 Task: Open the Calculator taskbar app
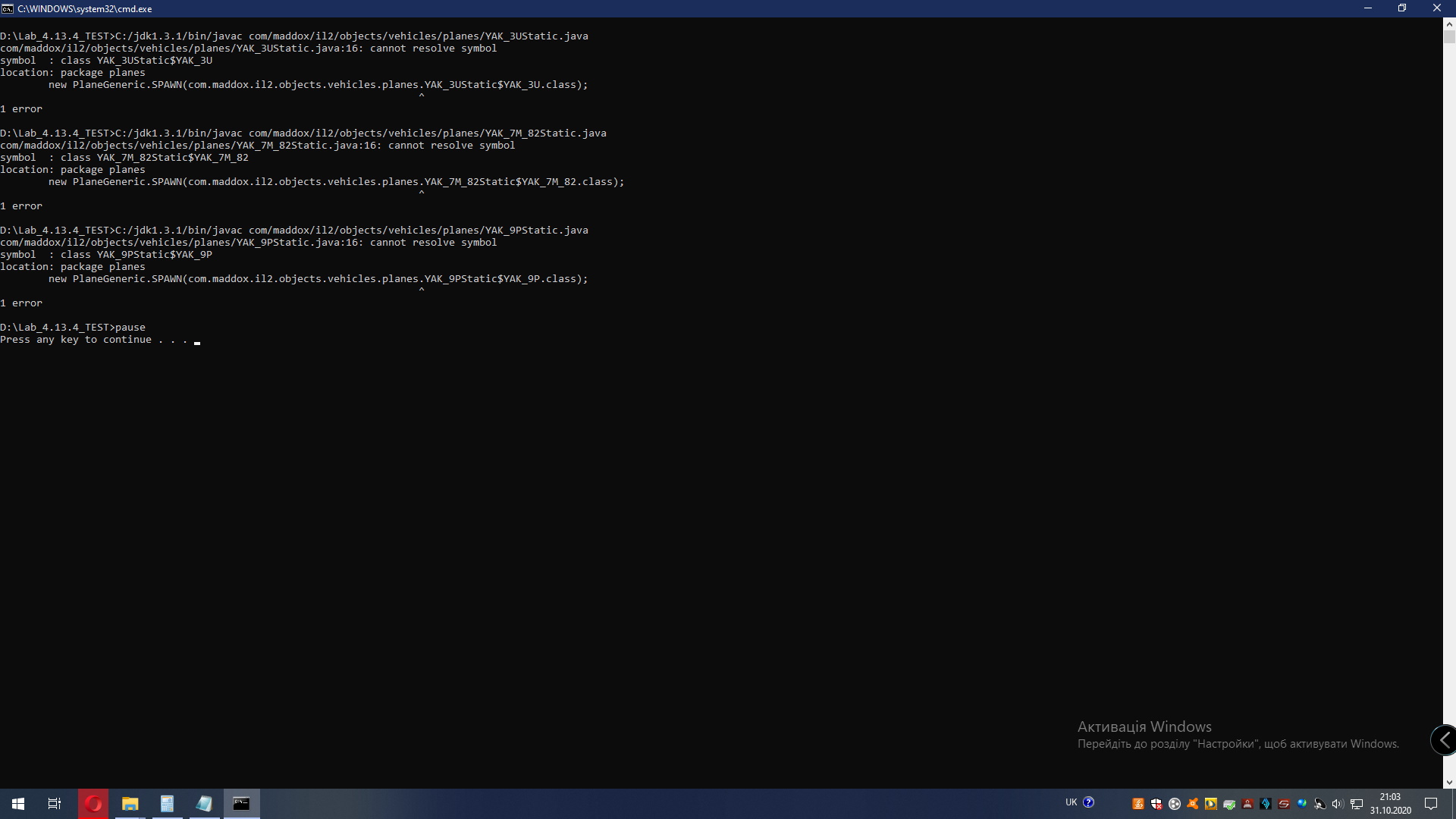coord(168,804)
